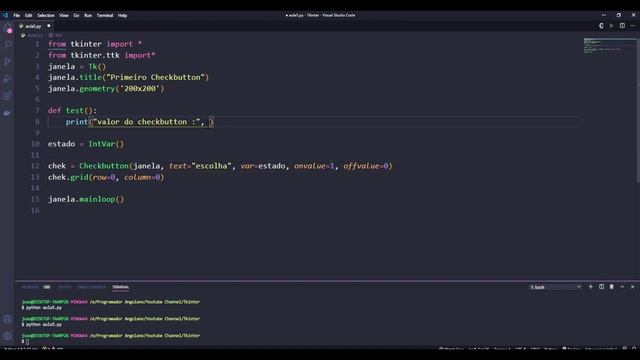The width and height of the screenshot is (640, 360).
Task: Open the Accounts icon in activity bar
Action: pos(7,319)
